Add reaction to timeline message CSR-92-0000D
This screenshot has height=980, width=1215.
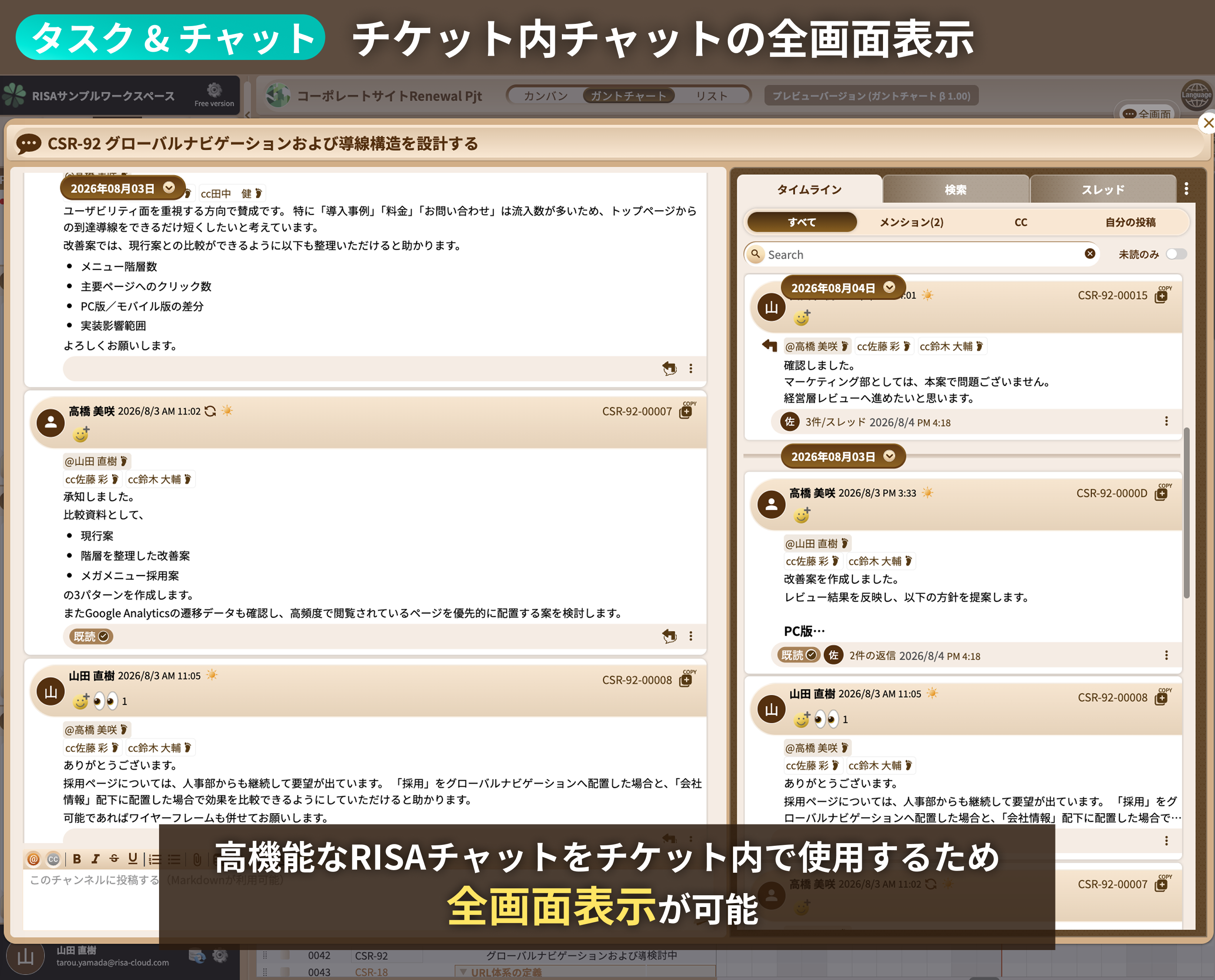tap(802, 515)
